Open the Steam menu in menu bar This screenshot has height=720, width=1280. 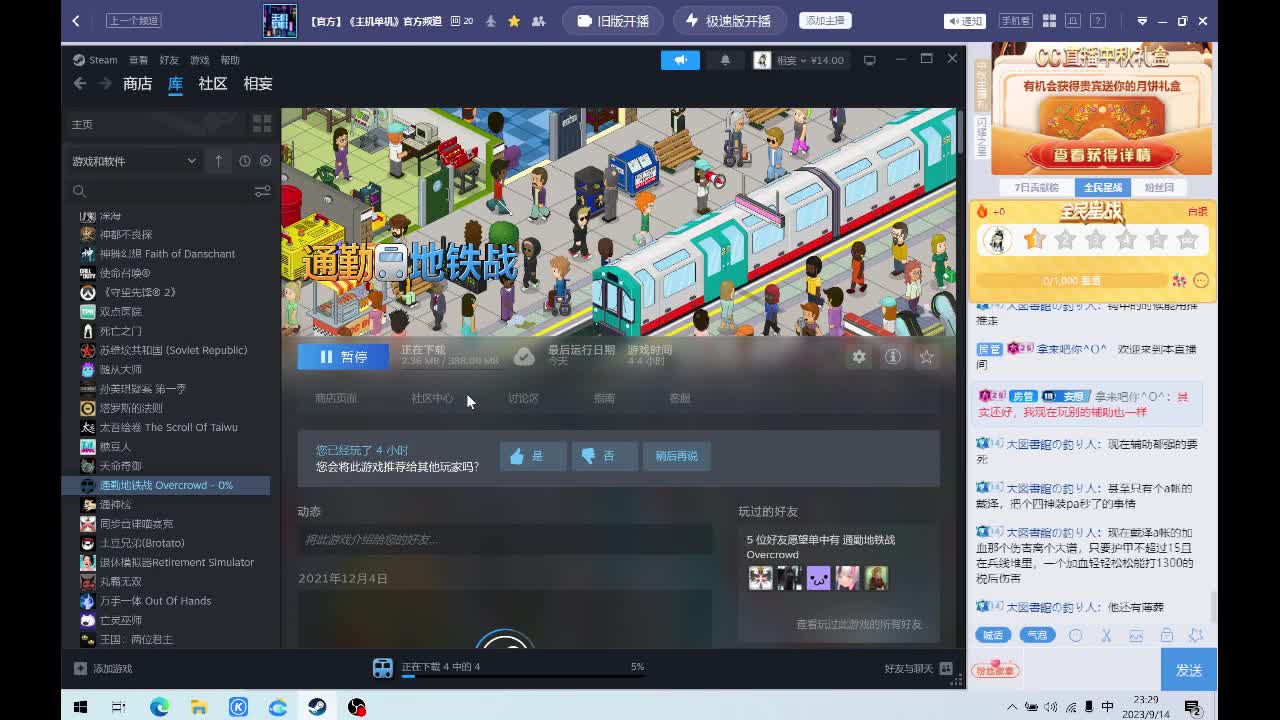95,60
